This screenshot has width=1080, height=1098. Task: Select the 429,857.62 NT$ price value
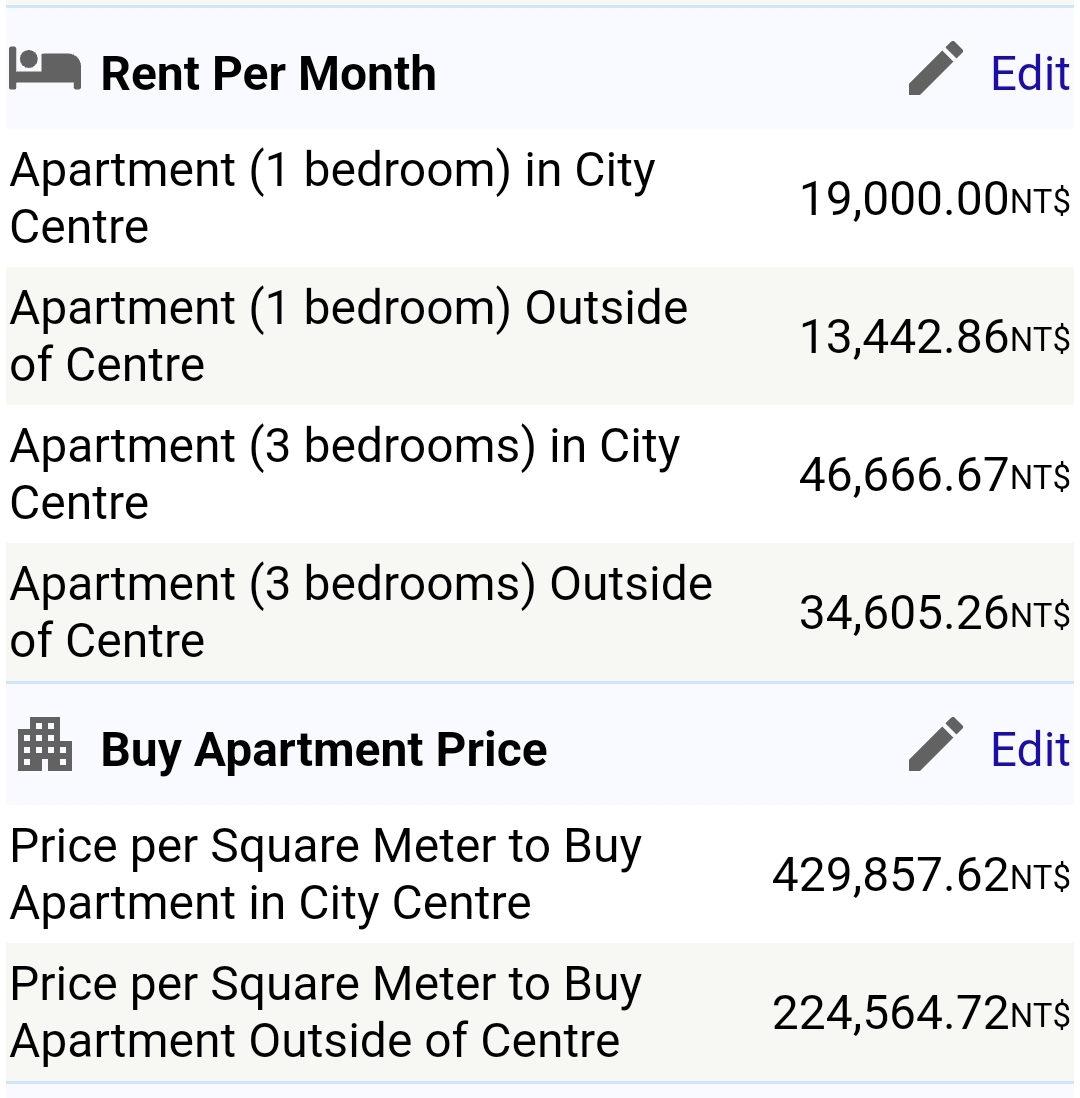[x=921, y=875]
